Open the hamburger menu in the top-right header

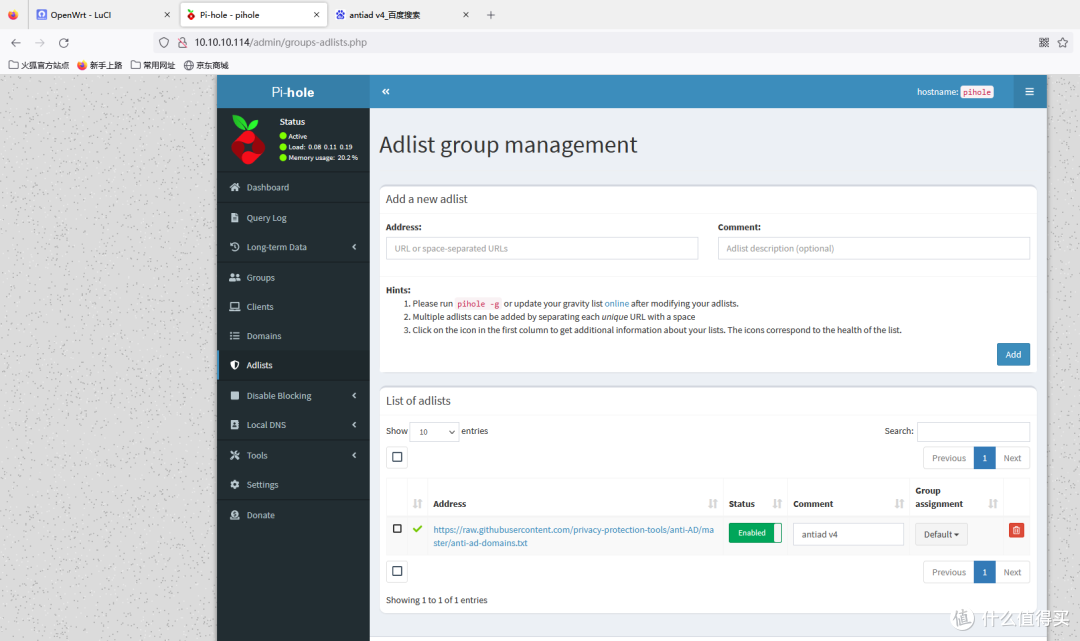click(1029, 92)
